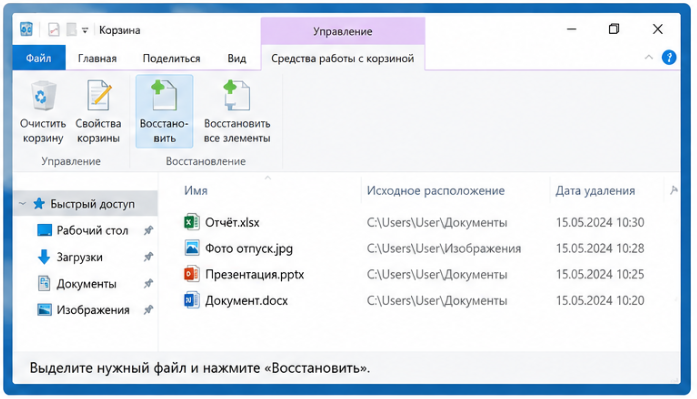697x399 pixels.
Task: Close the Корзина window
Action: (657, 29)
